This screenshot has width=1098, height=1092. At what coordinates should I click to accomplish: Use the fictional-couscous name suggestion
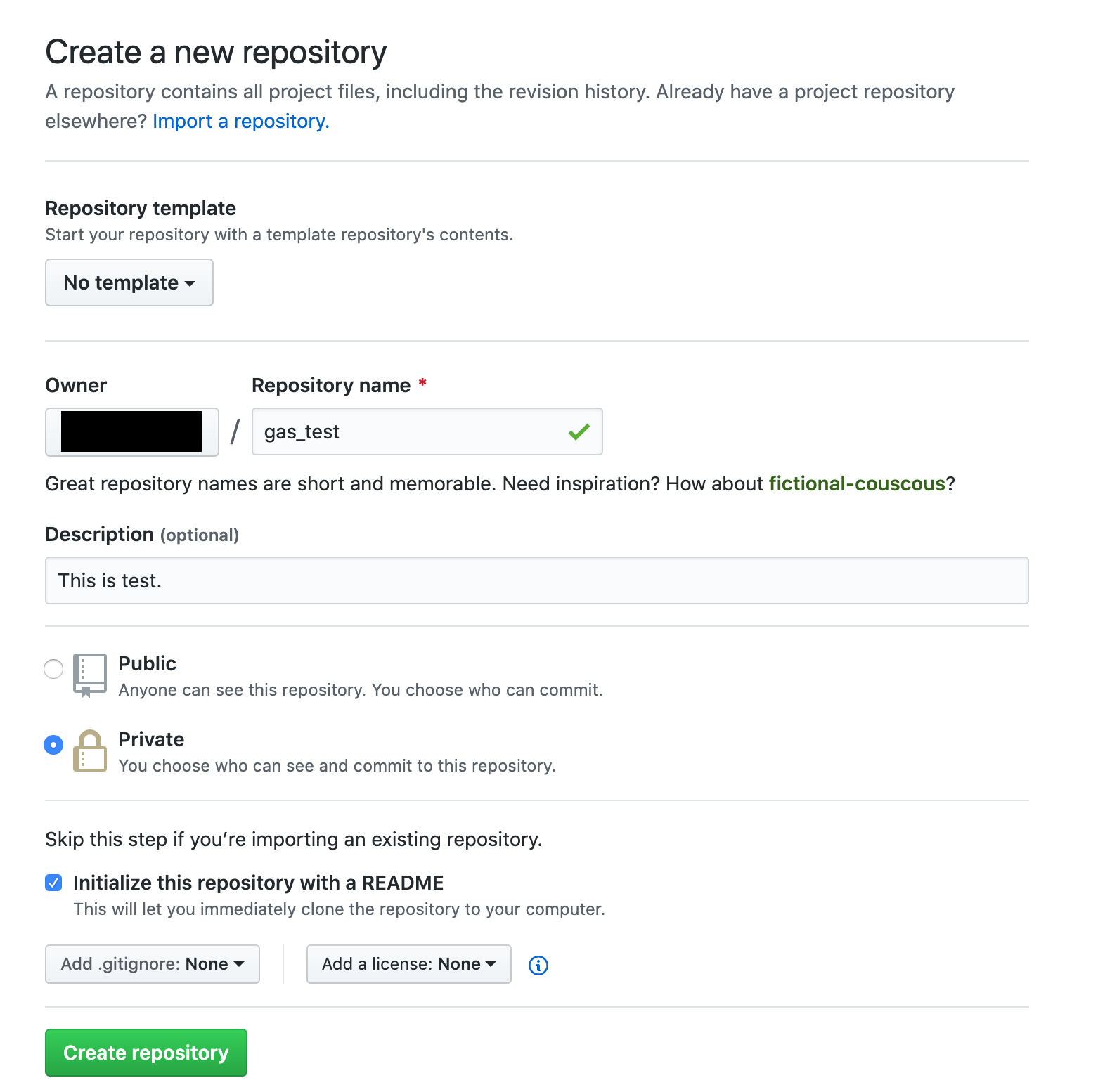coord(857,484)
